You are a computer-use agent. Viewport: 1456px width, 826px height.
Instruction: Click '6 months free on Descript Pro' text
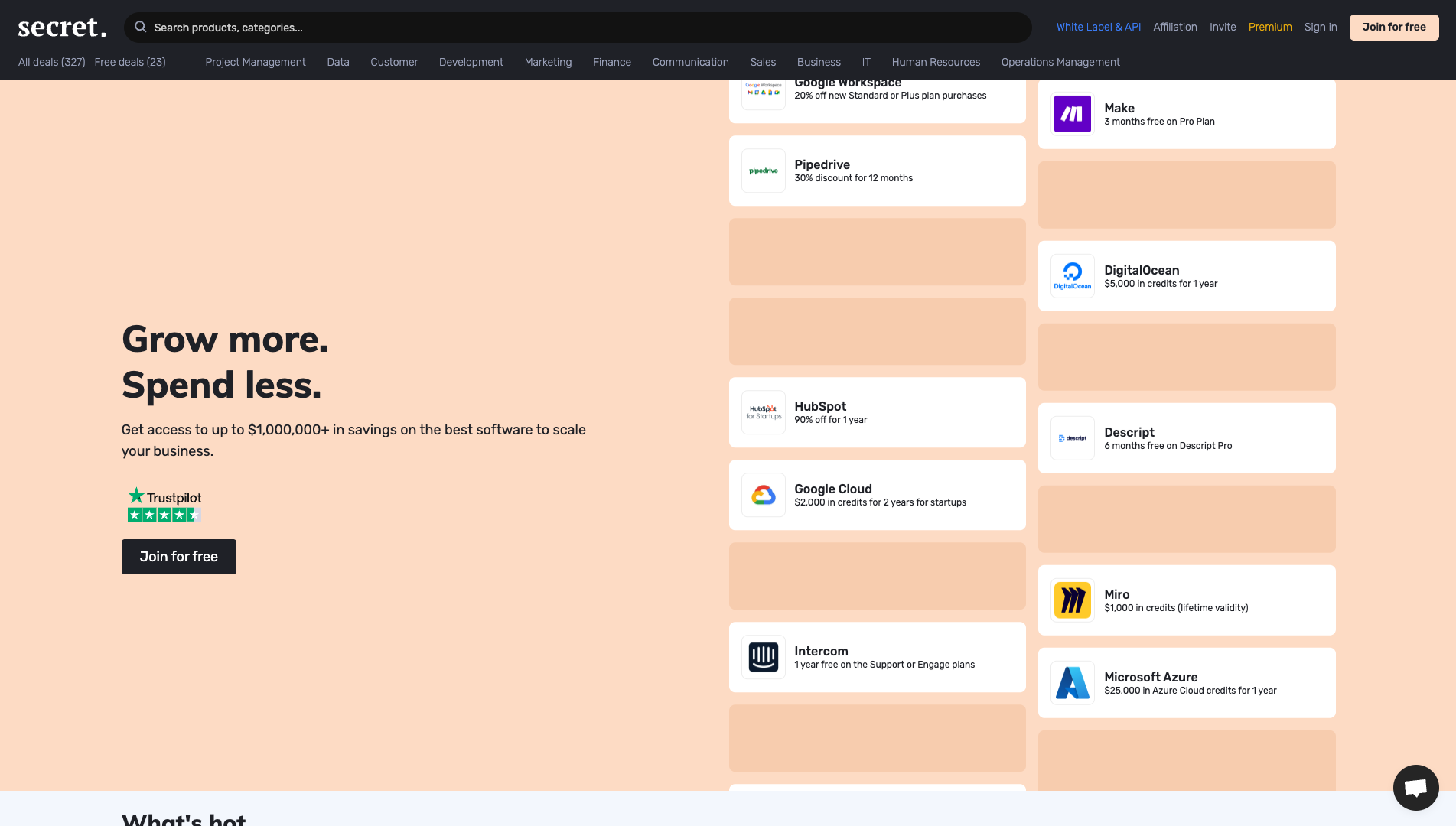[1168, 446]
